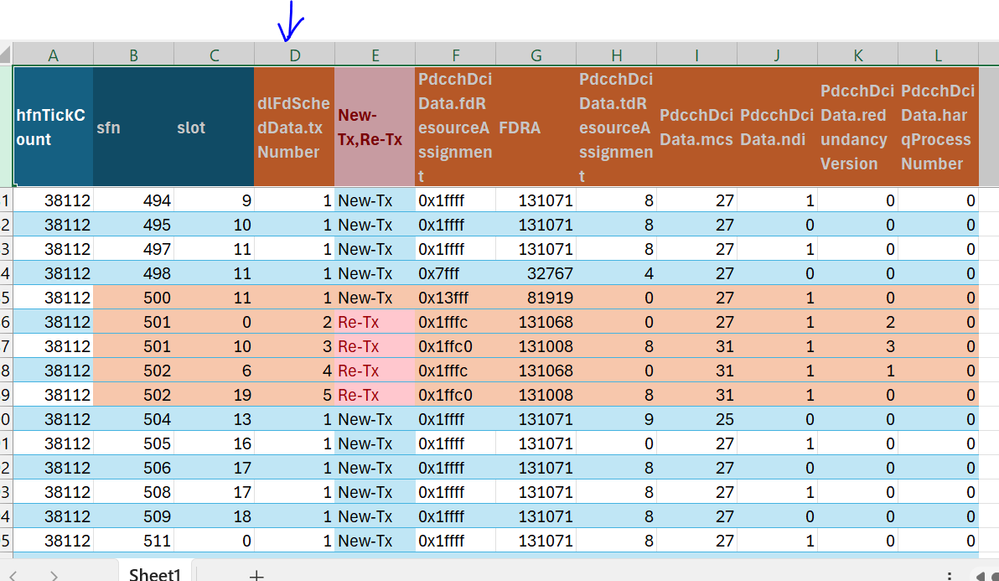
Task: Select column G header
Action: [x=536, y=55]
